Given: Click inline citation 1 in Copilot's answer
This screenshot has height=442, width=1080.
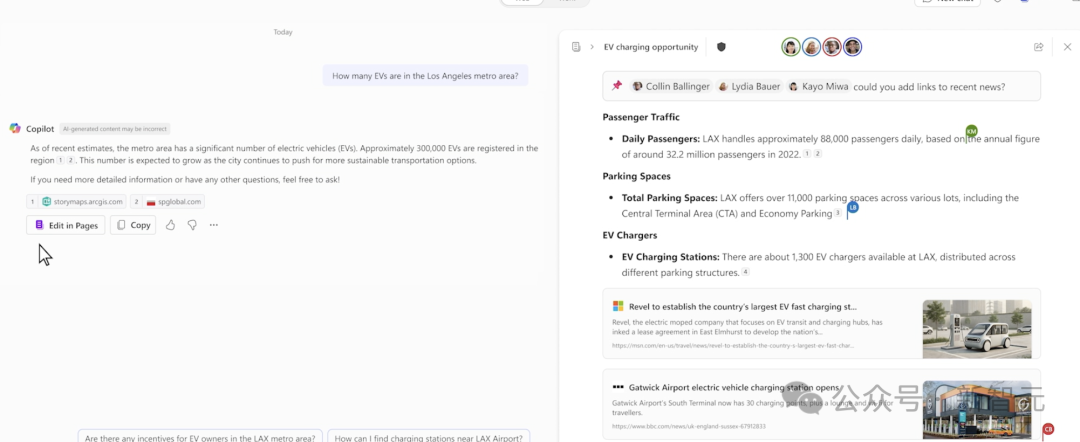Looking at the screenshot, I should click(x=60, y=160).
